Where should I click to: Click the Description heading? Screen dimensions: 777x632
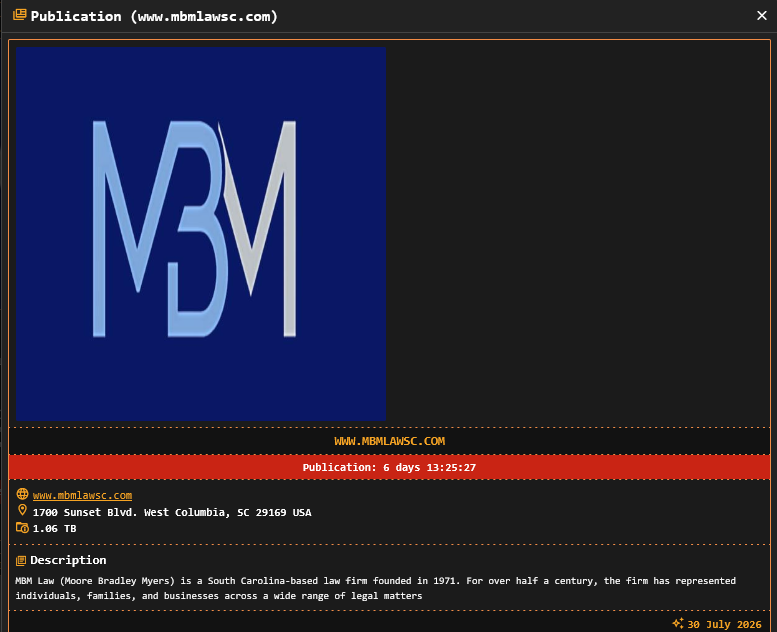tap(68, 560)
